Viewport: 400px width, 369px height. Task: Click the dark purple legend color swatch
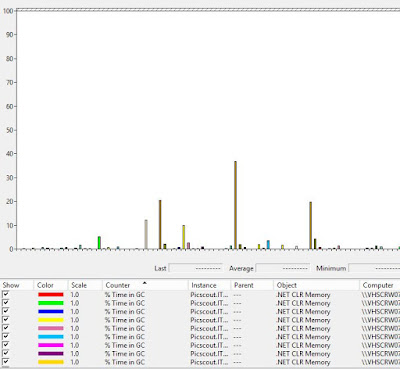pos(51,354)
